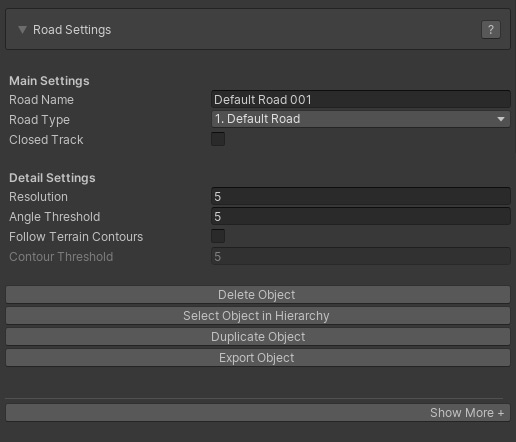
Task: Choose Select Object in Hierarchy
Action: click(258, 316)
